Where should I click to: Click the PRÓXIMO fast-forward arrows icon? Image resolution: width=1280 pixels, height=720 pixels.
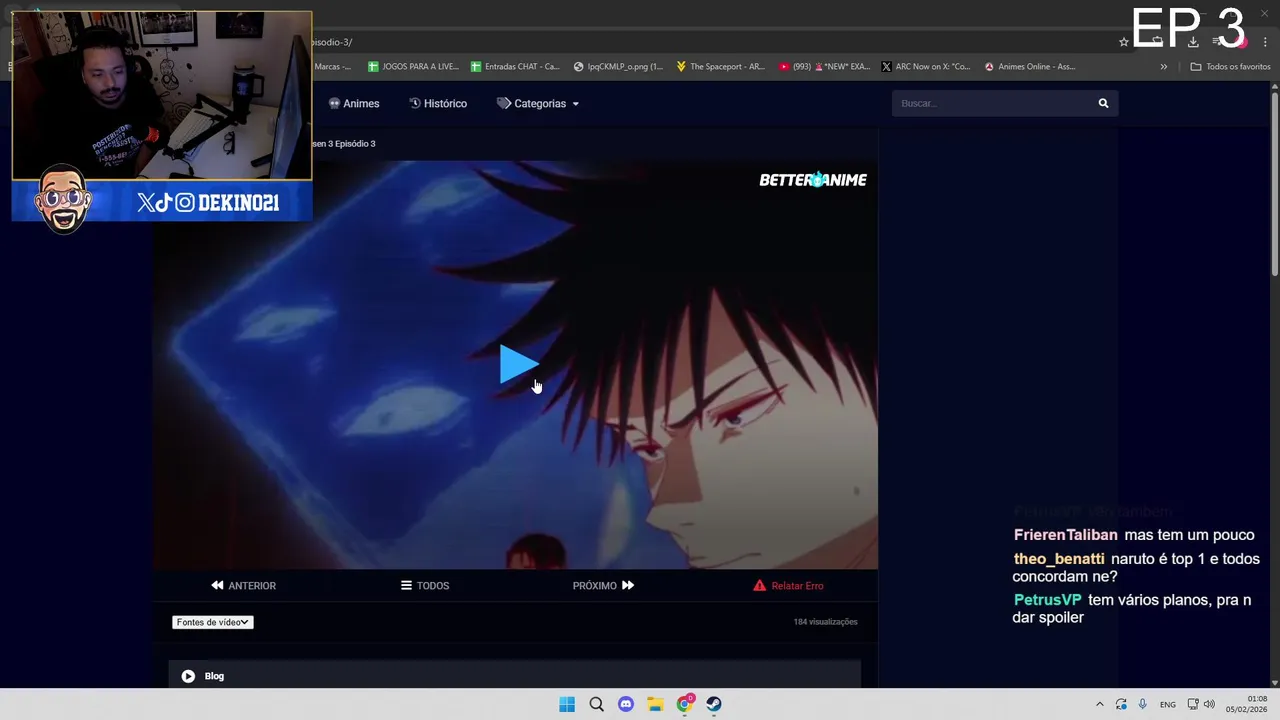(628, 586)
